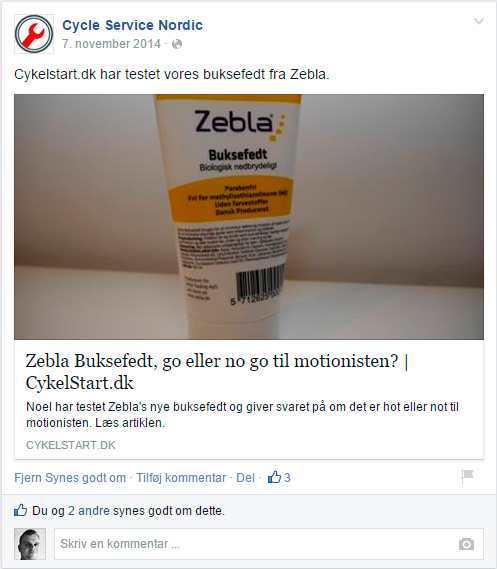497x569 pixels.
Task: Click 'Tilføj kommentar' link
Action: (181, 478)
